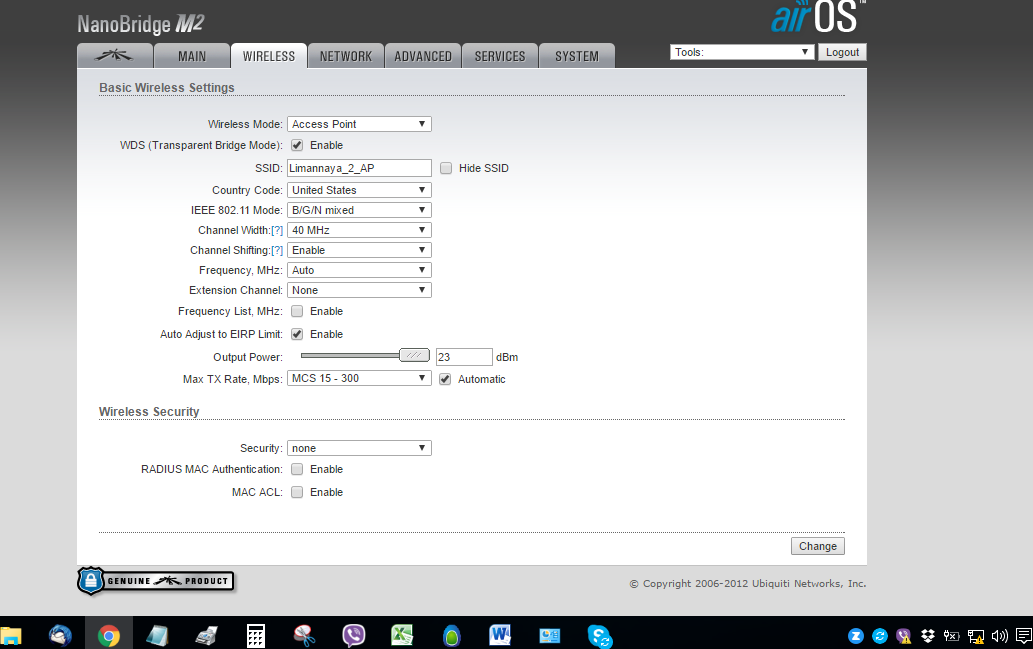
Task: Enable the Hide SSID checkbox
Action: [x=446, y=168]
